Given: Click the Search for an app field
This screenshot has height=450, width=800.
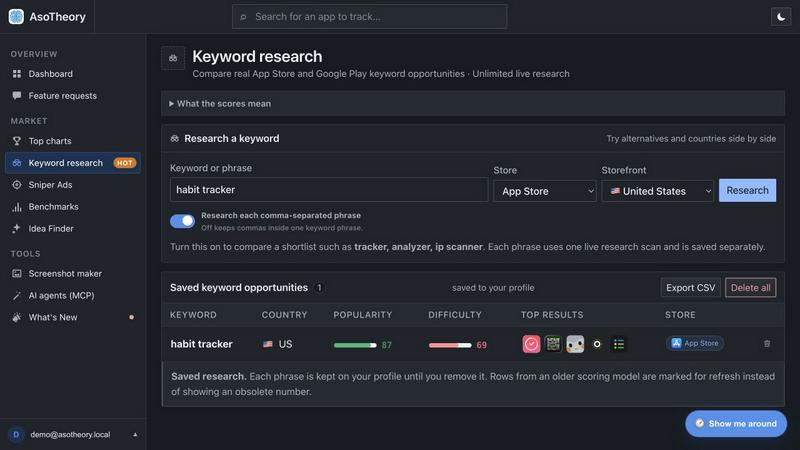Looking at the screenshot, I should point(369,17).
